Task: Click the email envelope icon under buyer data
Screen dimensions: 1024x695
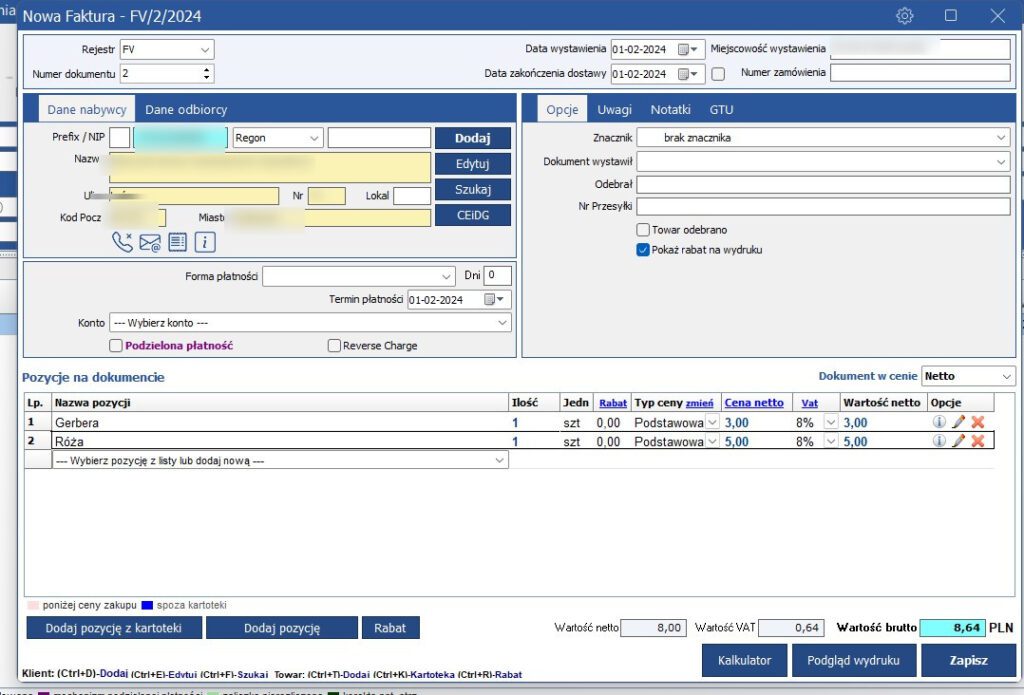Action: pyautogui.click(x=150, y=241)
